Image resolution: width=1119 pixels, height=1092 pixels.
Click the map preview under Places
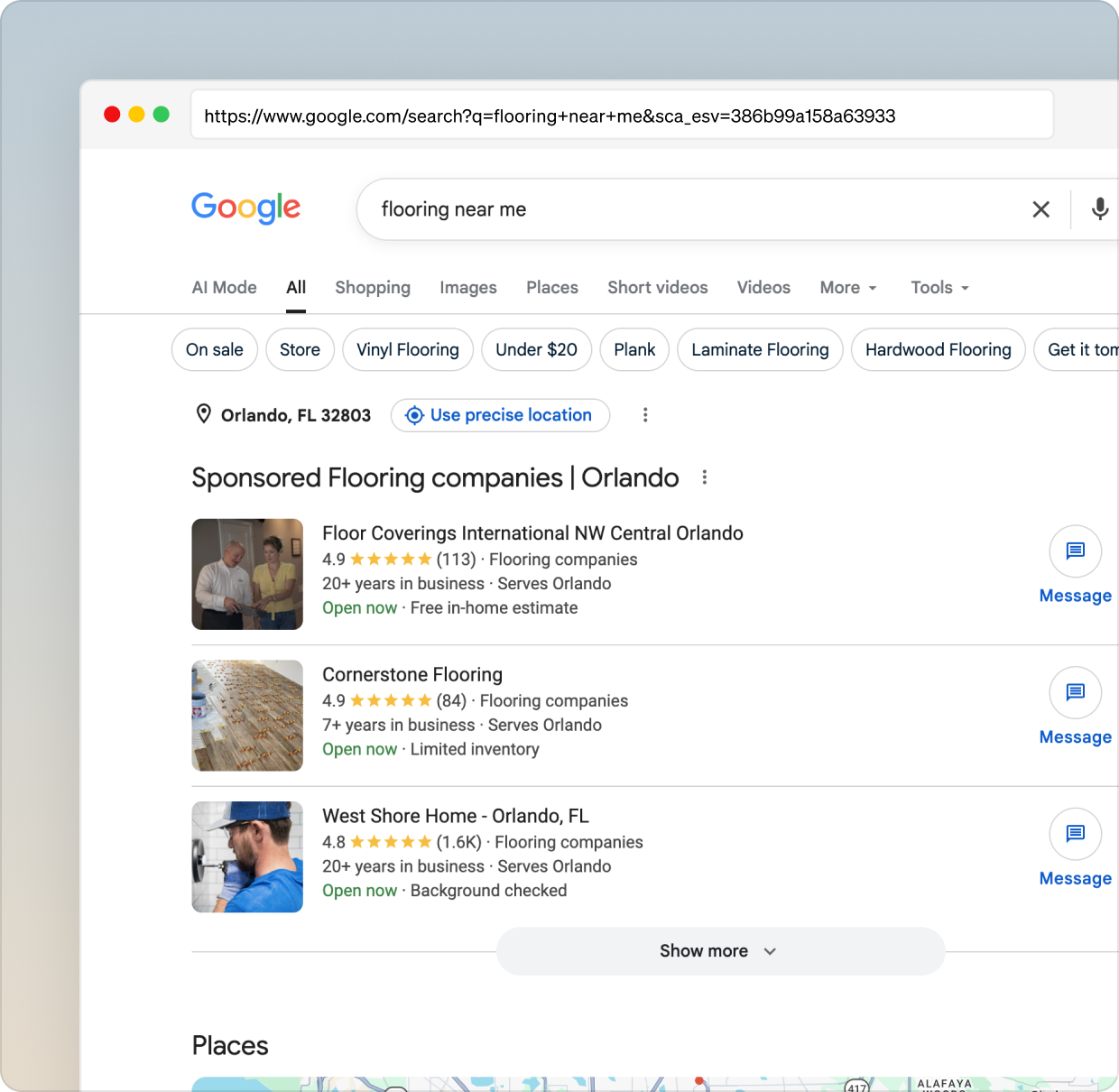[x=655, y=1084]
